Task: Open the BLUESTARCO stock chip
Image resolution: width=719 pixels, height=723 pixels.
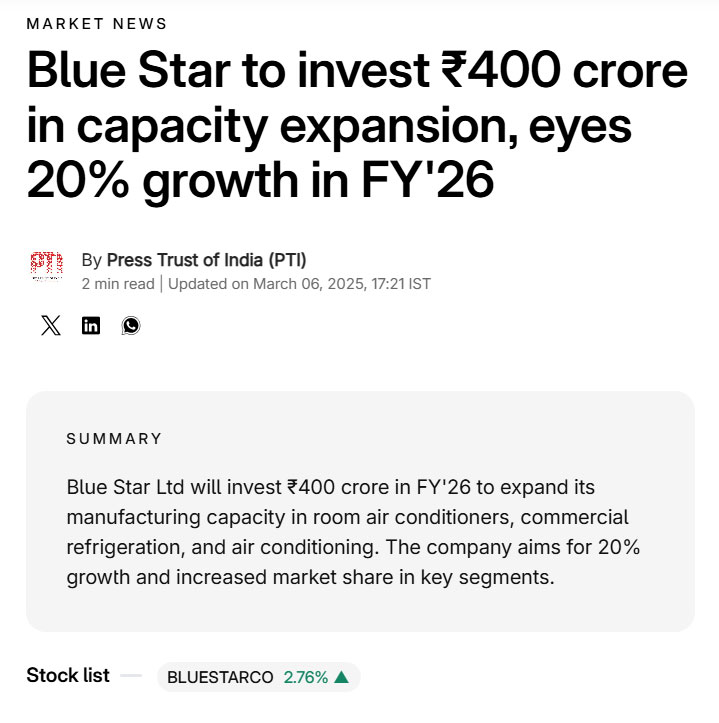Action: [x=220, y=677]
